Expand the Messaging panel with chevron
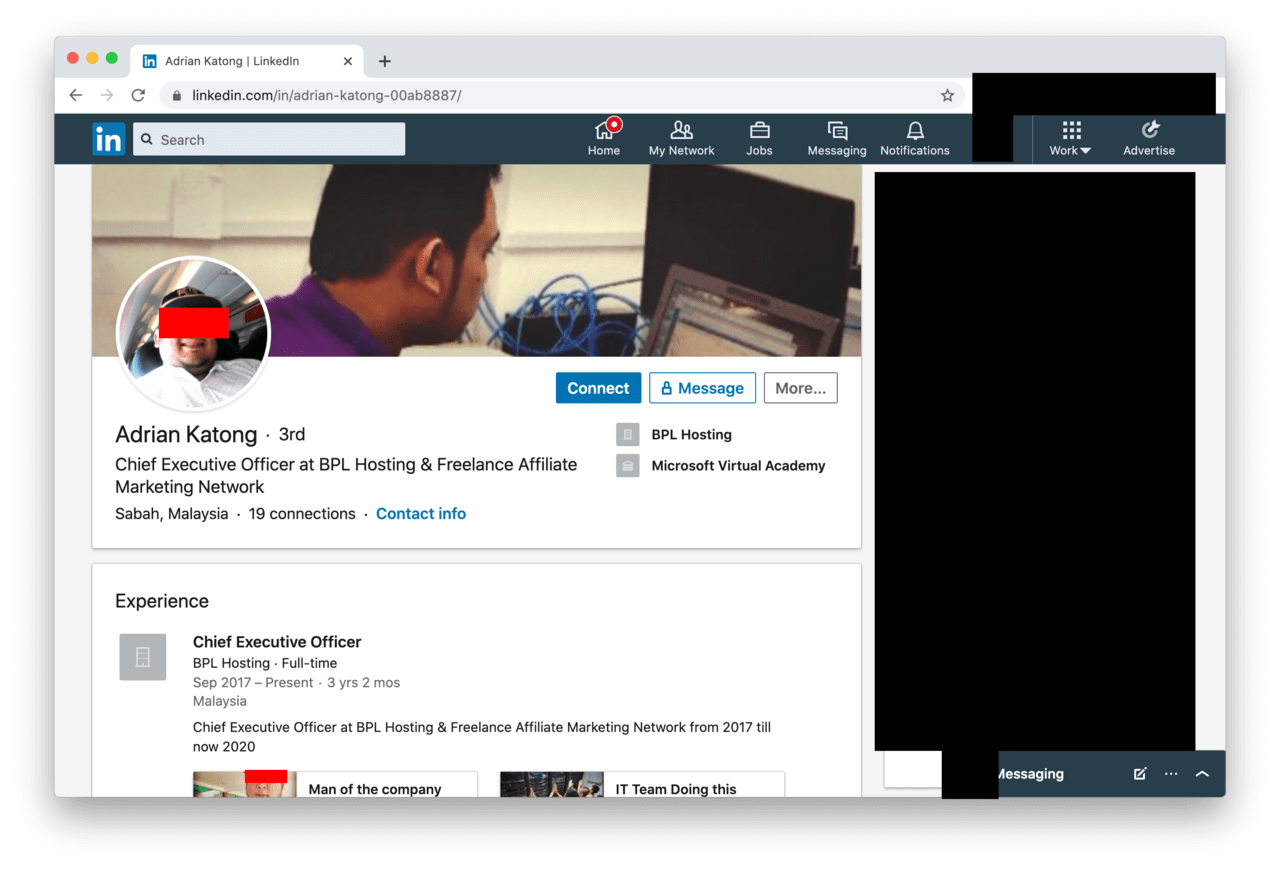Image resolution: width=1280 pixels, height=869 pixels. tap(1202, 774)
